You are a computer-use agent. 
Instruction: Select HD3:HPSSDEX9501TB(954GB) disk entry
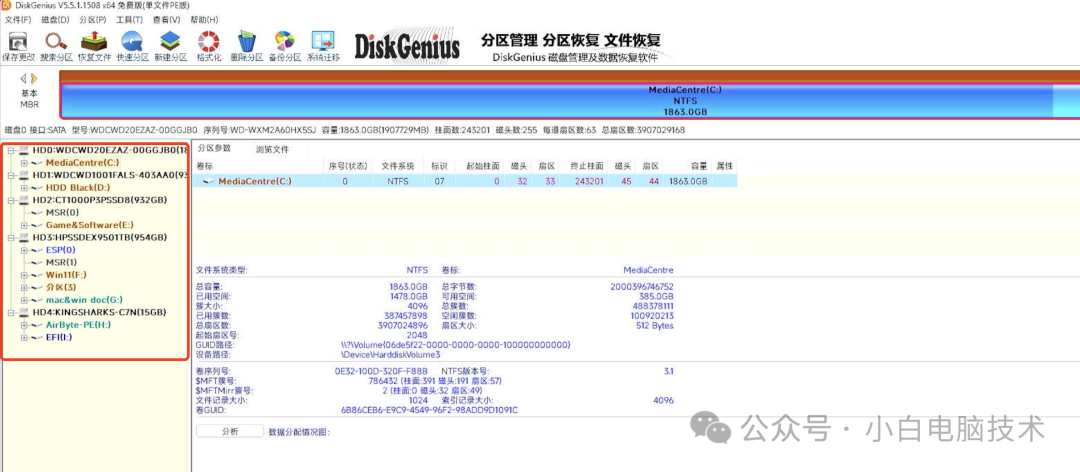click(99, 238)
